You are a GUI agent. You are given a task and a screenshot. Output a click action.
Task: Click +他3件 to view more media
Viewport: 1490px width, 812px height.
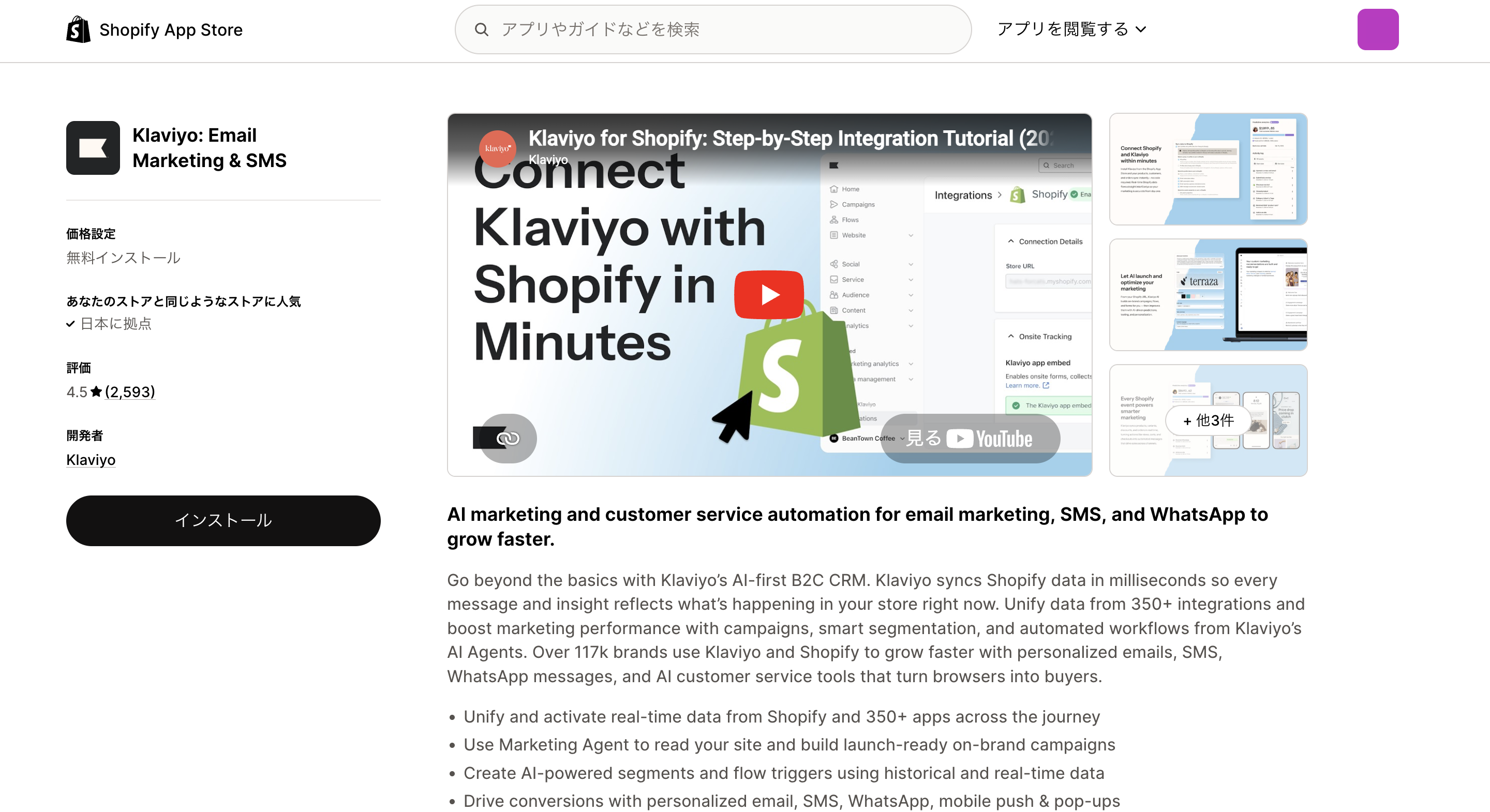(x=1208, y=420)
